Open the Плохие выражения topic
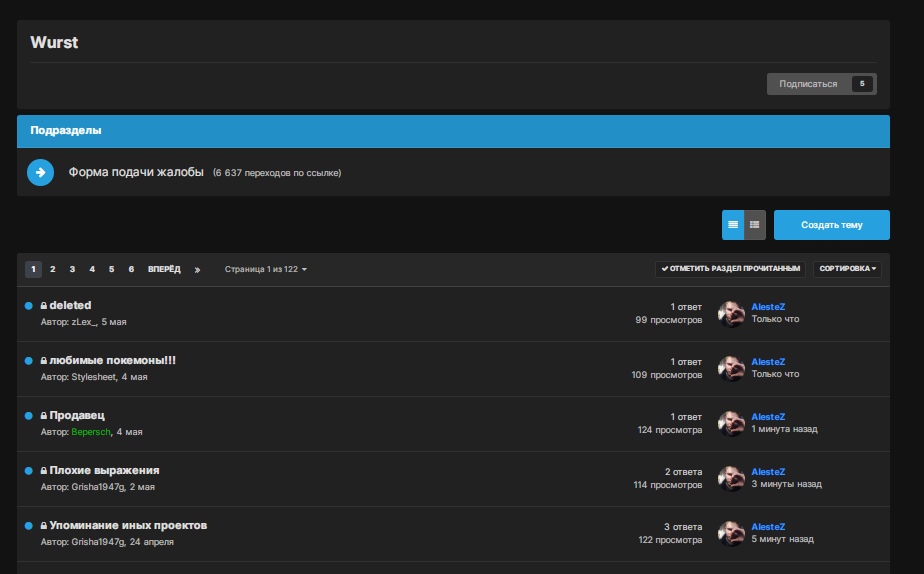 pos(104,470)
